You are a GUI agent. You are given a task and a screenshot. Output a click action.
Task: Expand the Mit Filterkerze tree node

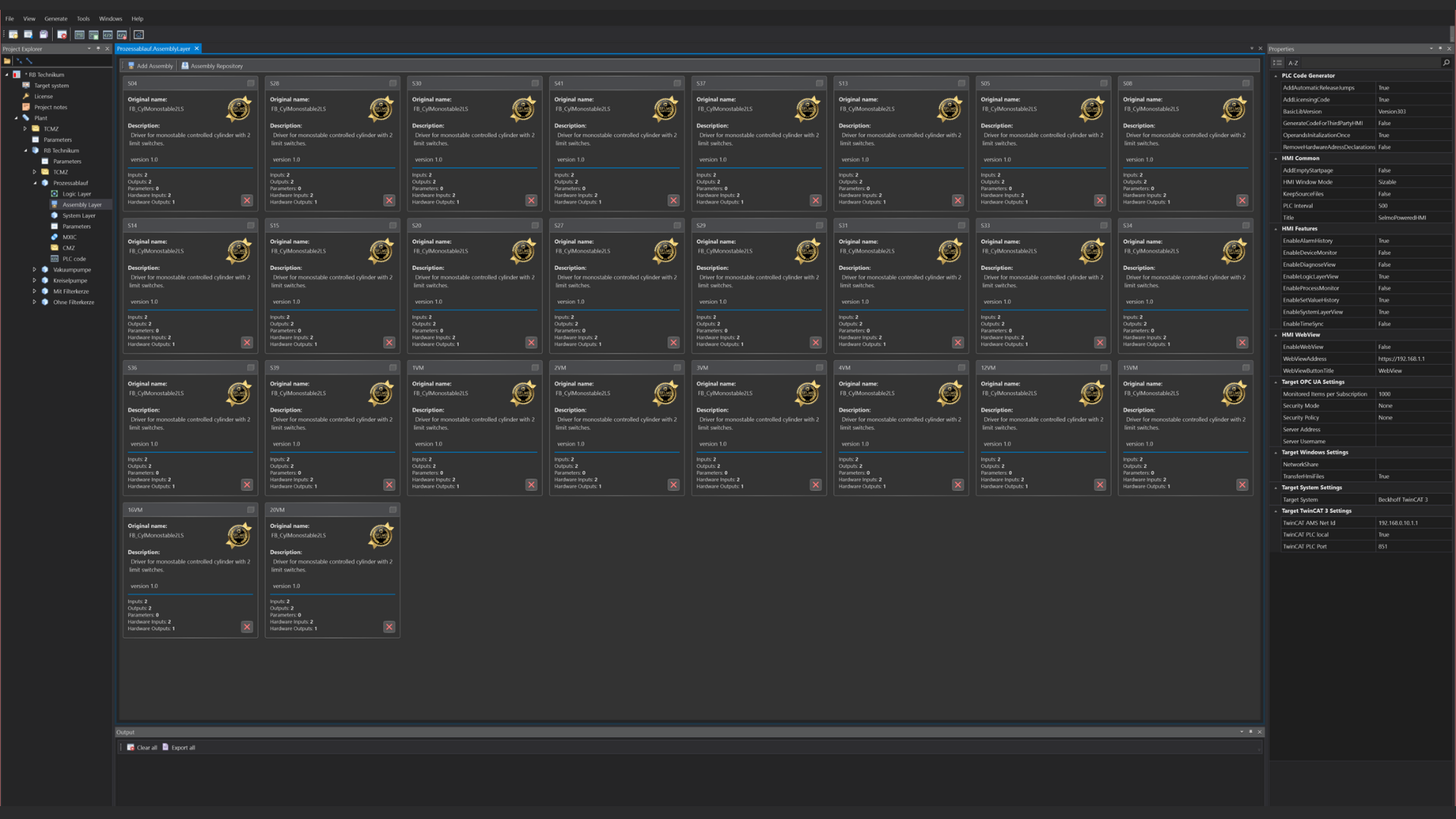click(x=34, y=291)
